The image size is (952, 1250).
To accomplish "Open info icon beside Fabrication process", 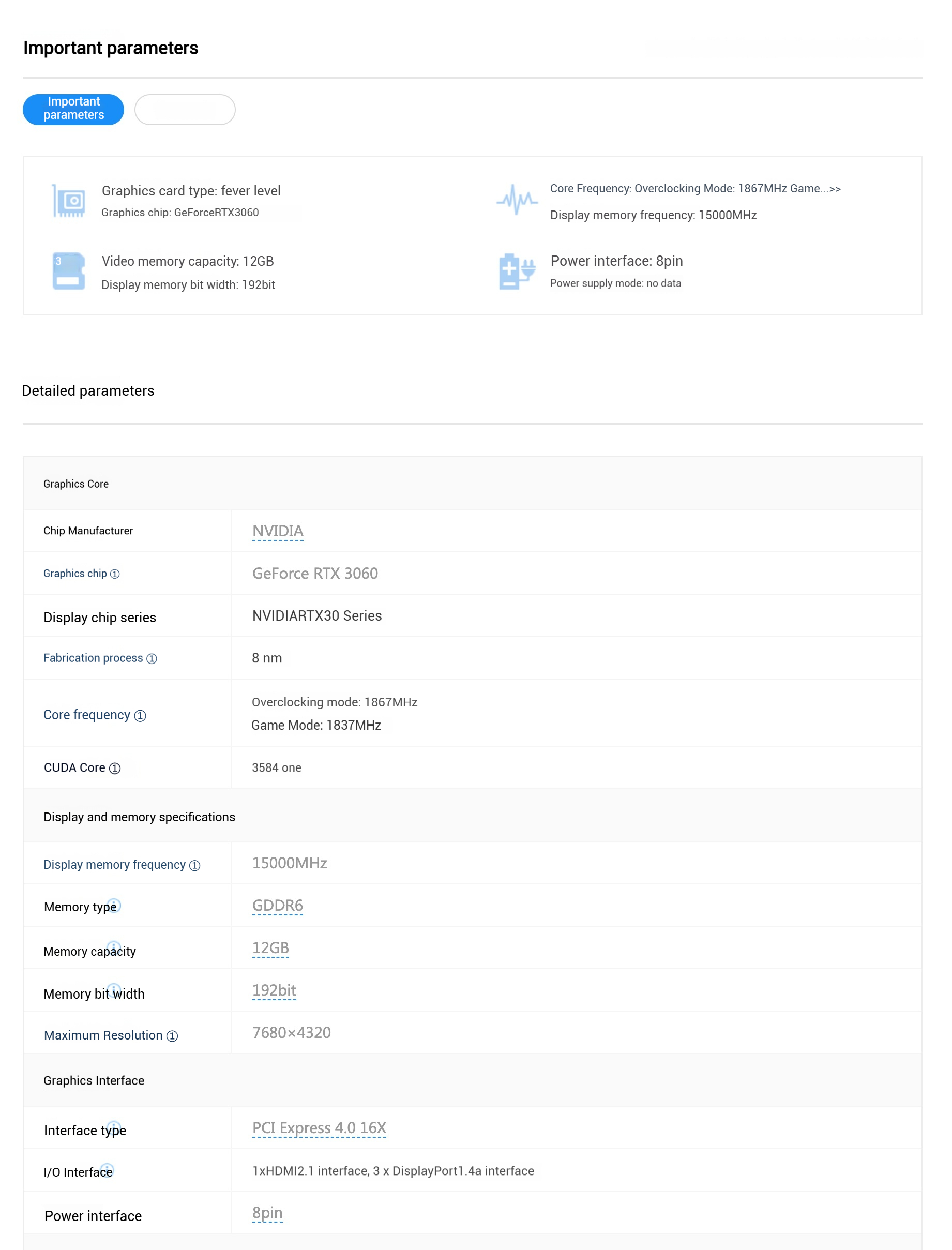I will pos(152,658).
